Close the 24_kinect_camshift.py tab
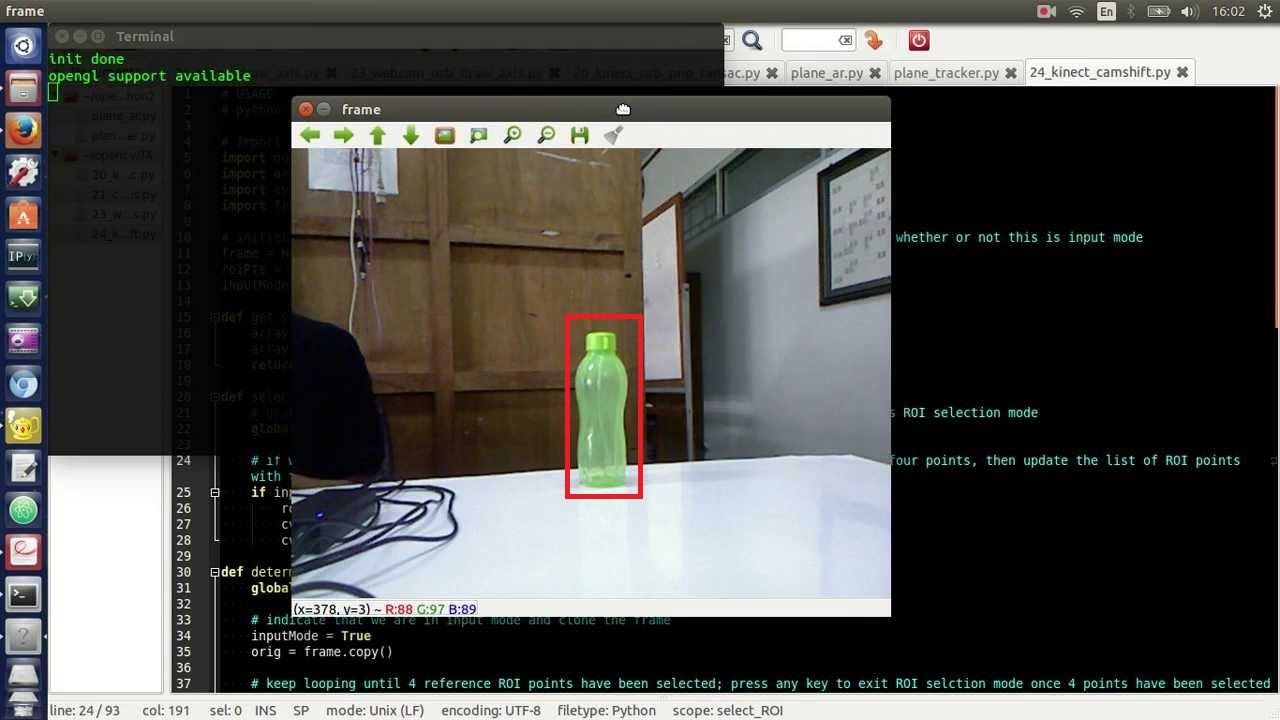The height and width of the screenshot is (720, 1280). click(x=1182, y=72)
